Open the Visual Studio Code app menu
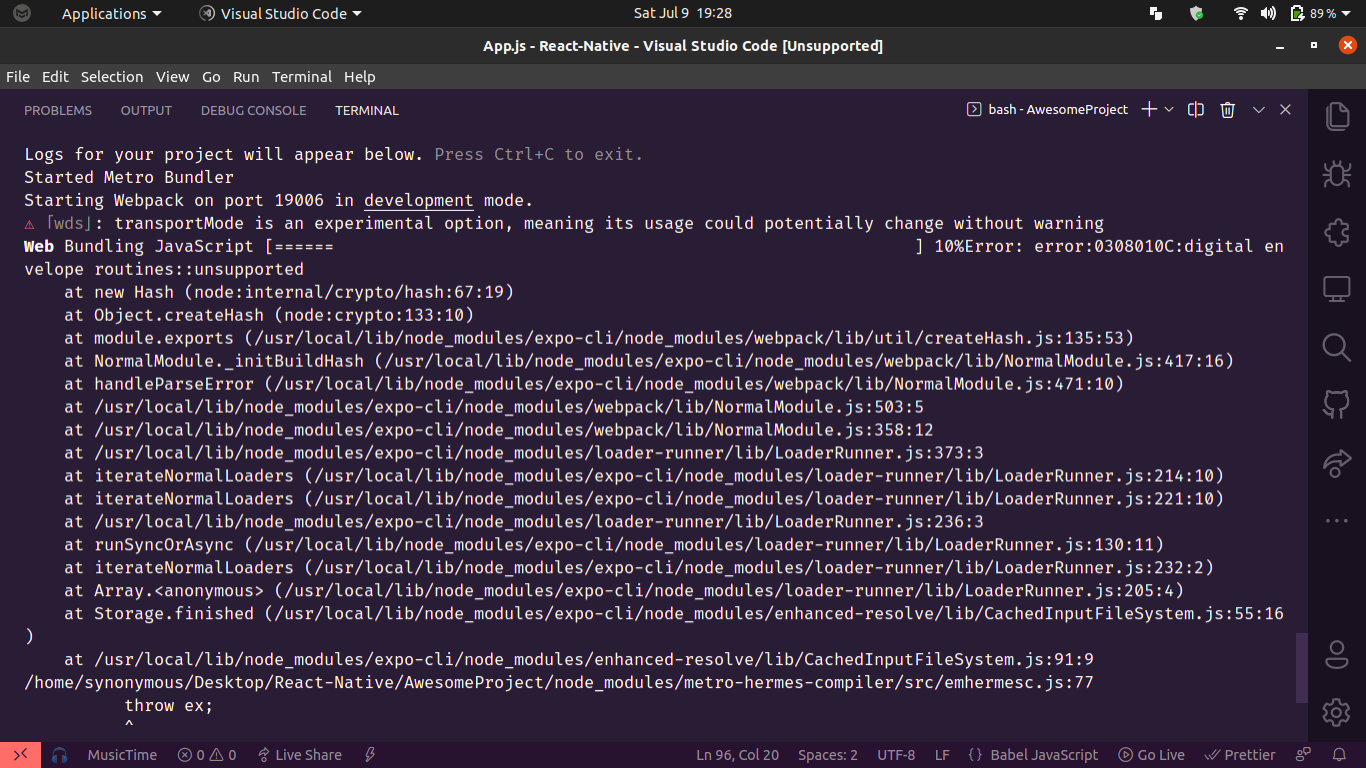This screenshot has width=1366, height=768. coord(280,14)
